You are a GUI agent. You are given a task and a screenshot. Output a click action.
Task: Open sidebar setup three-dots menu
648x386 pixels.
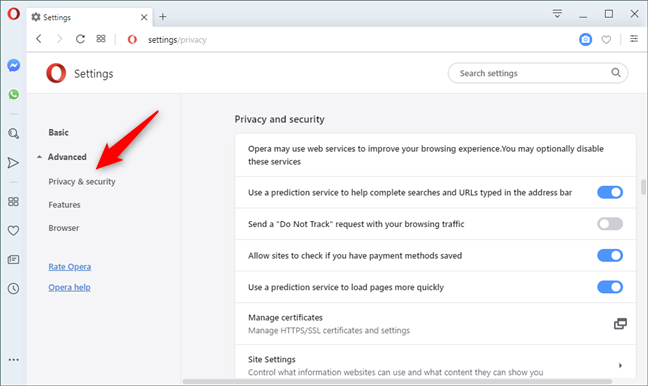pyautogui.click(x=14, y=360)
